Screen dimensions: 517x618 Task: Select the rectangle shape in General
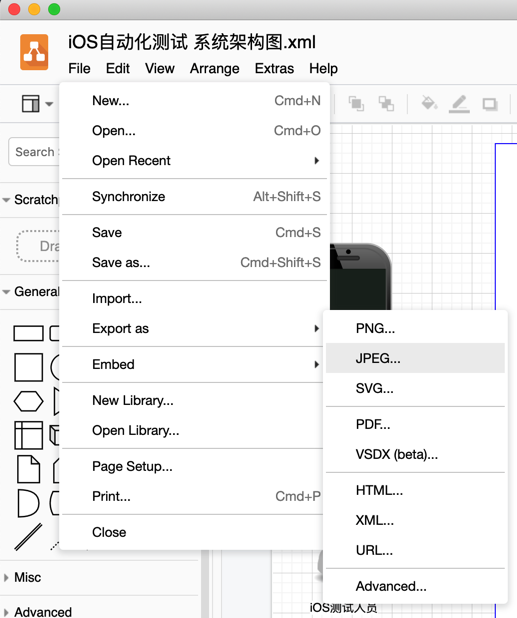(x=28, y=333)
